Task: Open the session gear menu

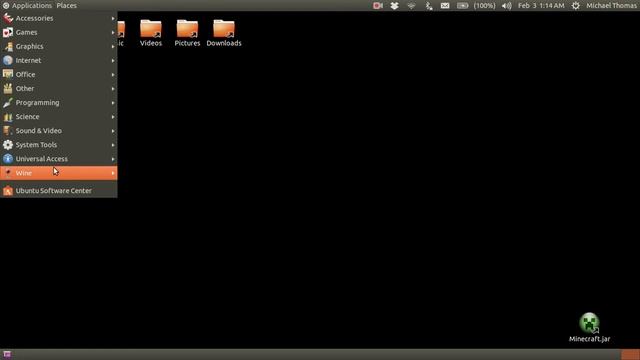Action: tap(576, 5)
